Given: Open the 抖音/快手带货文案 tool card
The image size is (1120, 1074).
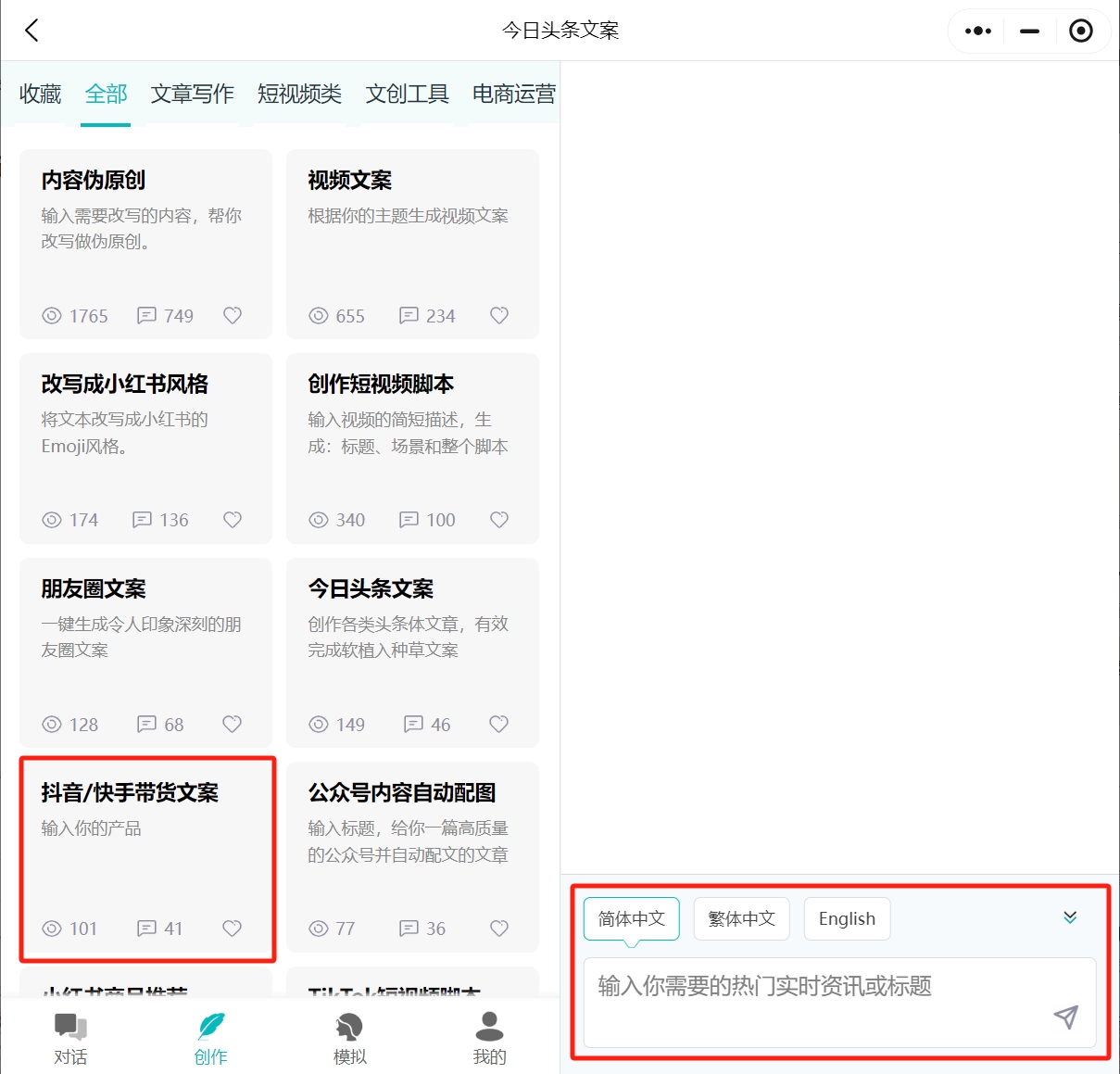Looking at the screenshot, I should [146, 857].
